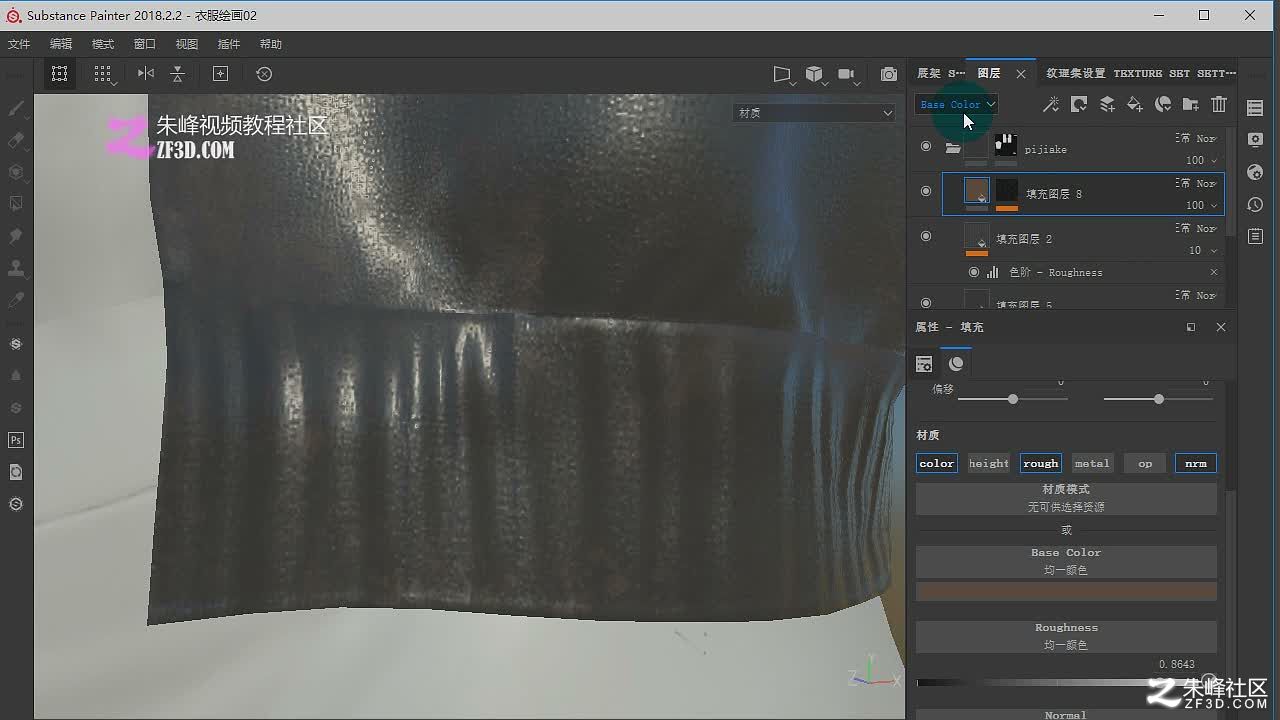The image size is (1280, 720).
Task: Remove the 色阶 - Roughness effect
Action: (x=1214, y=272)
